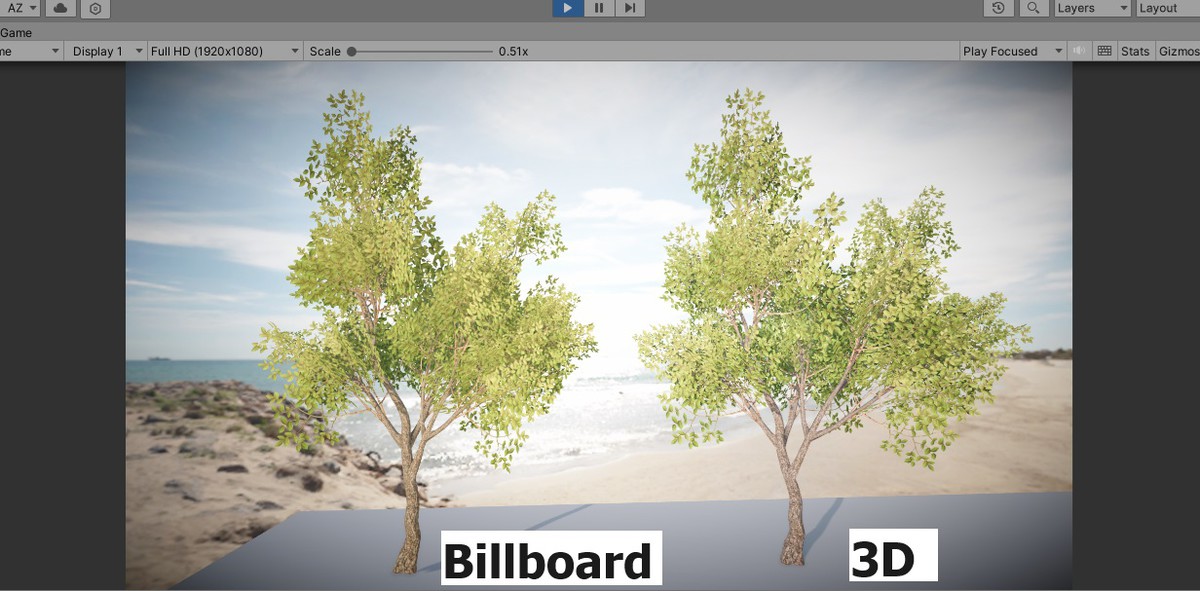The image size is (1200, 591).
Task: Click the 3D tree in the game view
Action: 833,327
